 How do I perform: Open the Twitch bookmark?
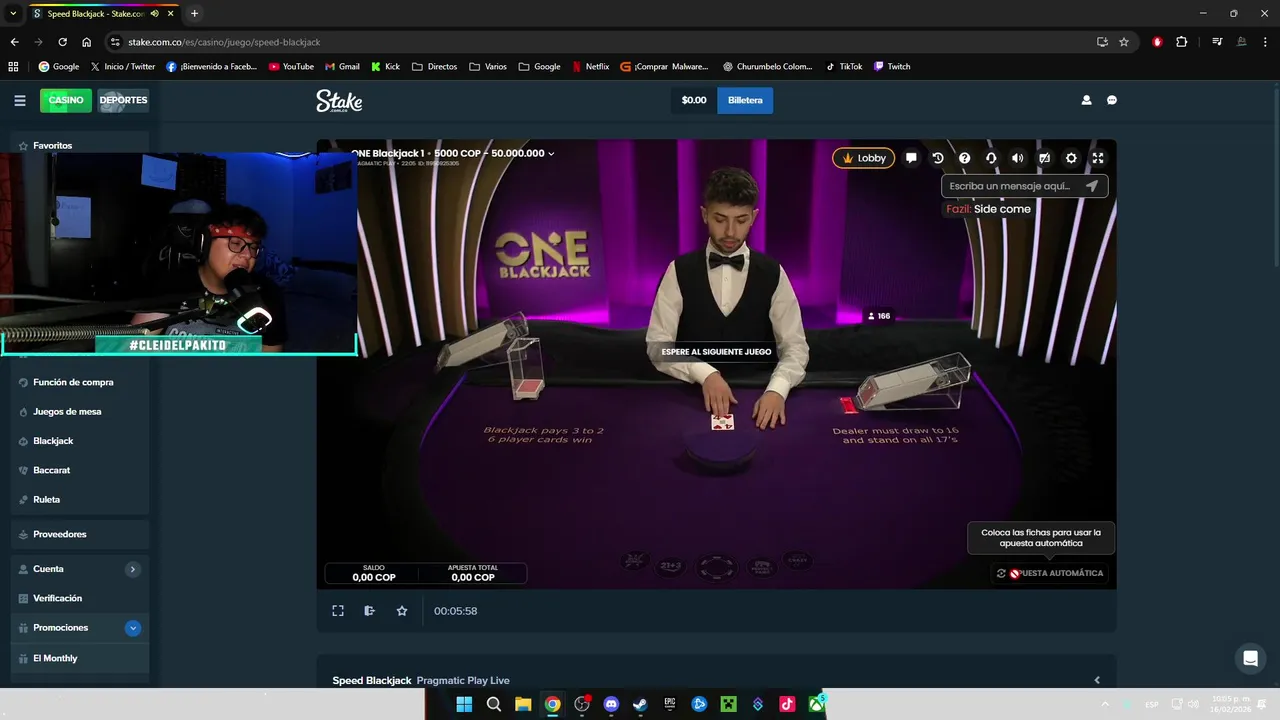(892, 66)
